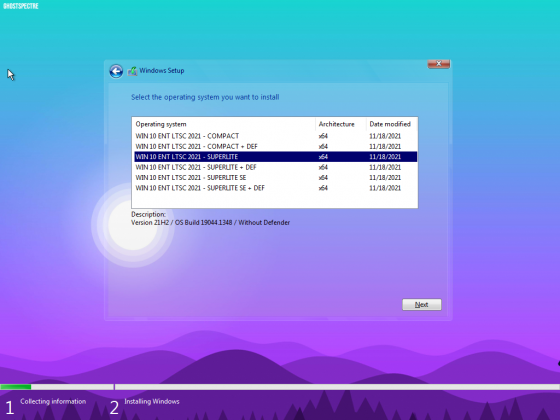Click the Operating system column header

click(x=224, y=124)
